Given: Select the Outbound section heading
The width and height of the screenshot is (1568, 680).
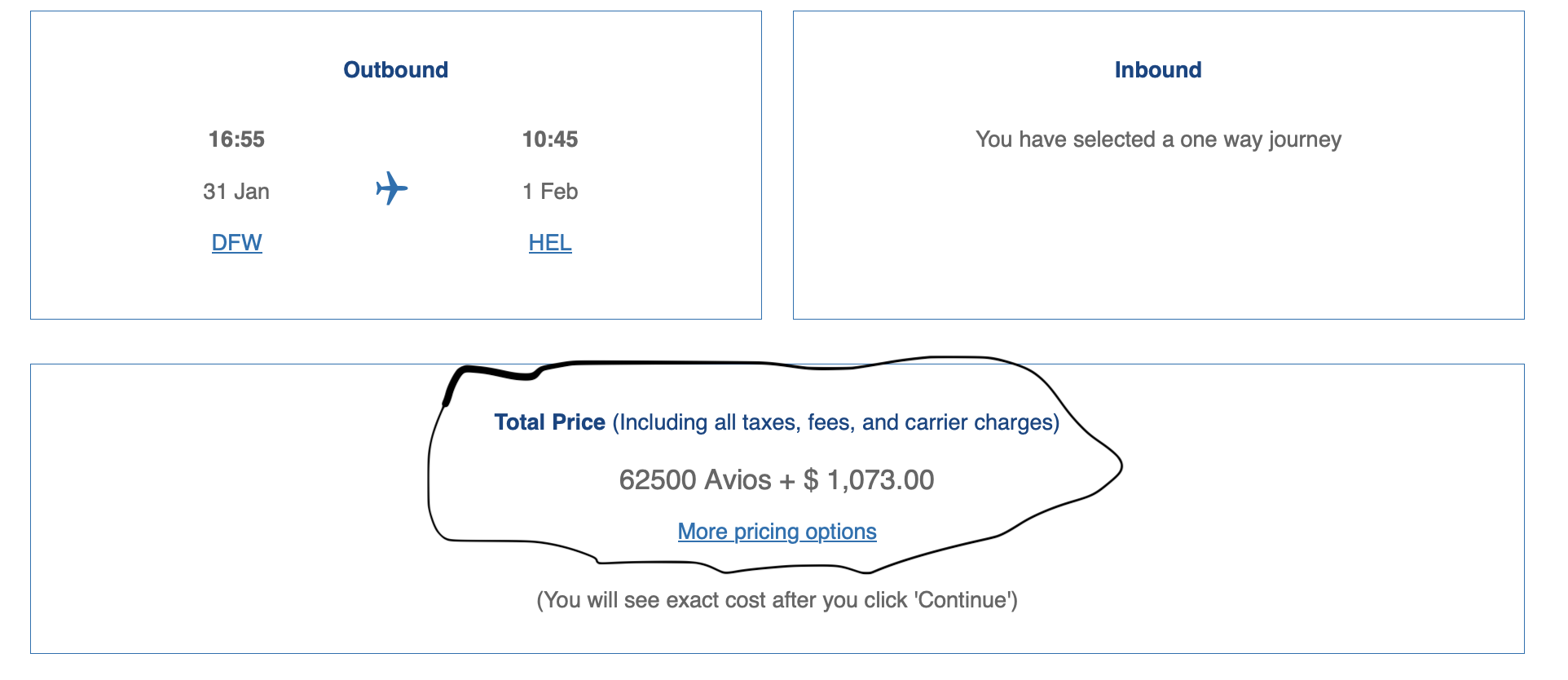Looking at the screenshot, I should pos(395,70).
